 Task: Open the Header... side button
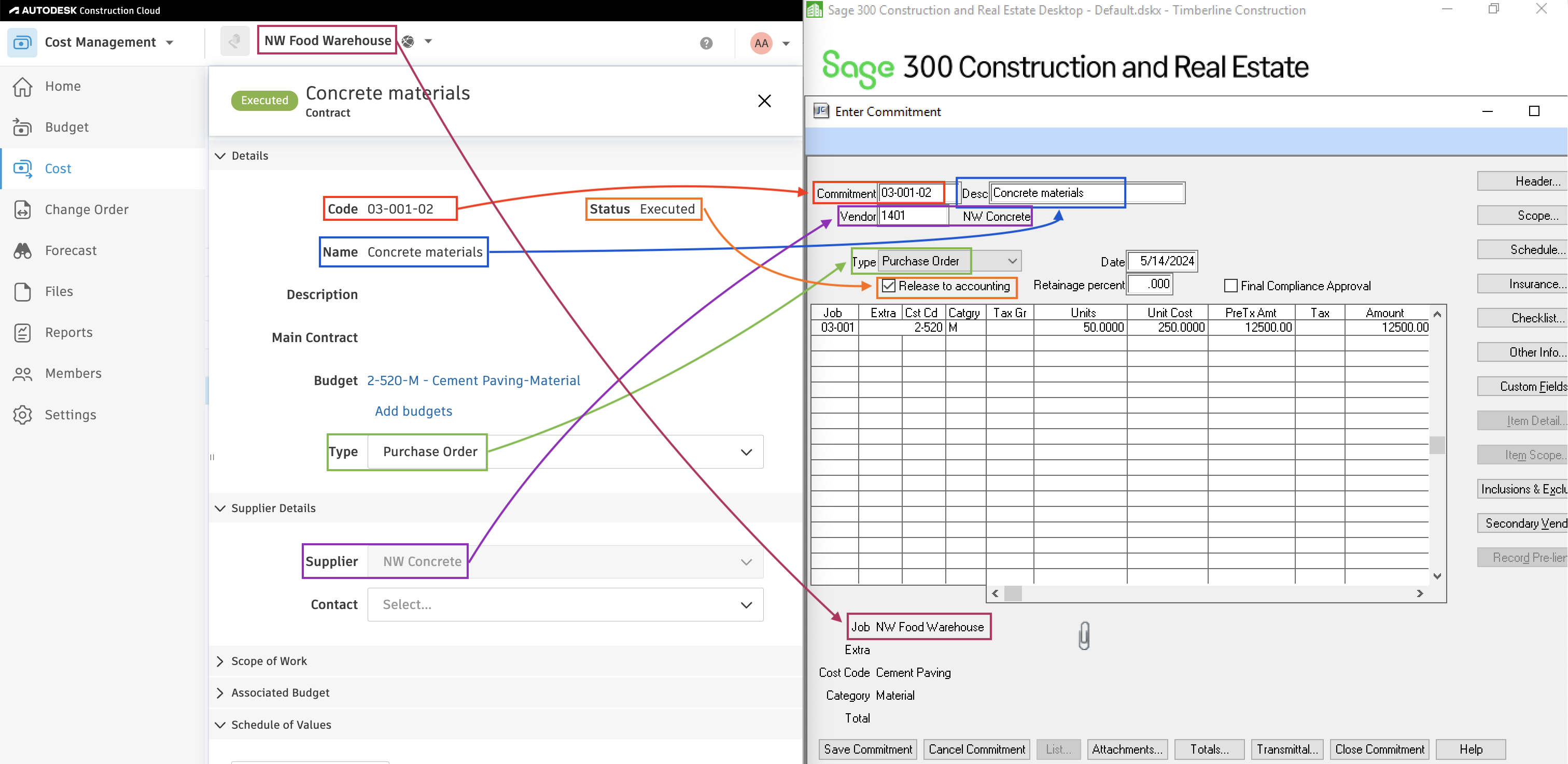coord(1522,181)
